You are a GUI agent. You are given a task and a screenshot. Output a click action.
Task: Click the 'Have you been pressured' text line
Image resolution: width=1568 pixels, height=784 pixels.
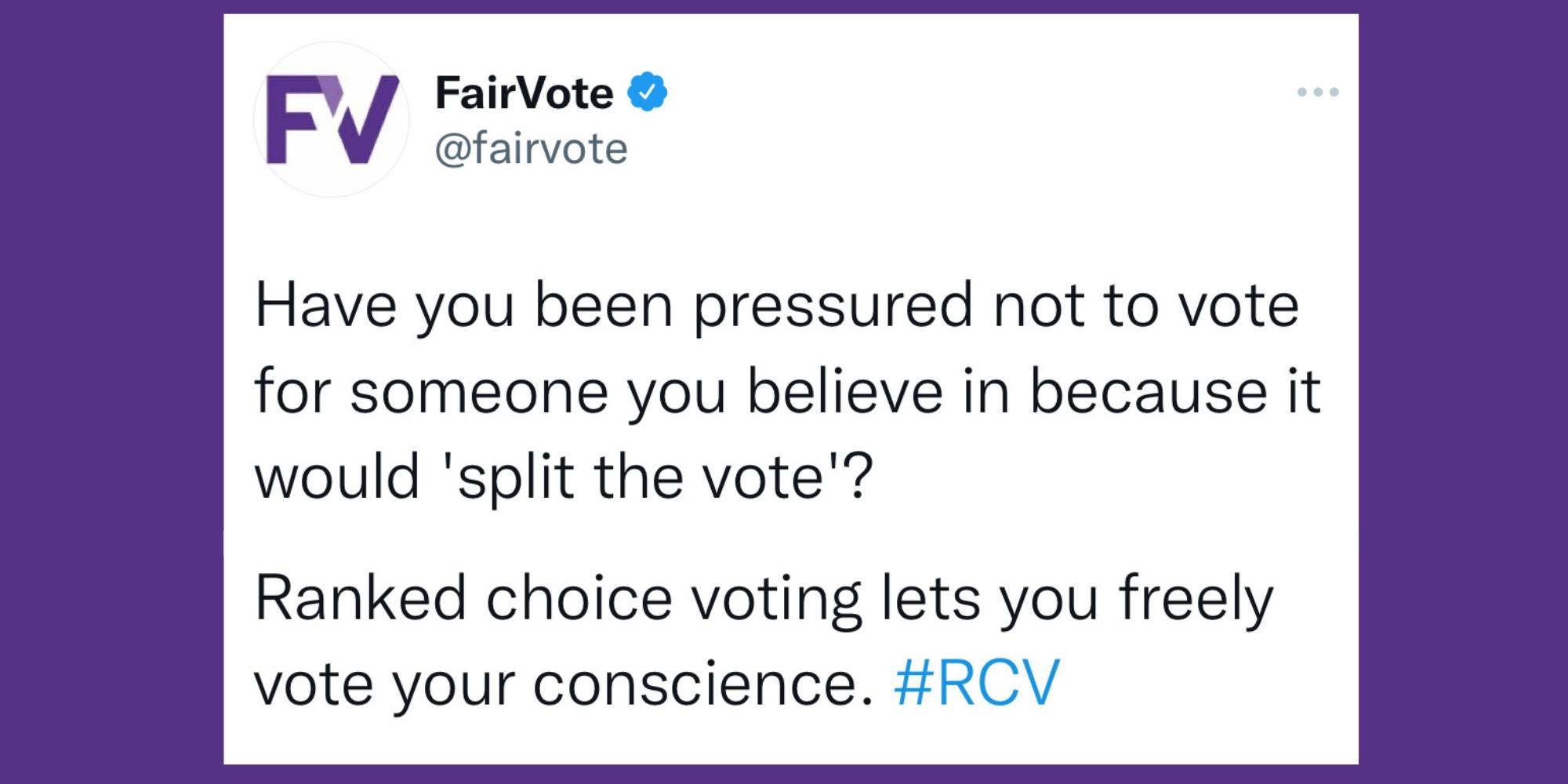click(777, 308)
